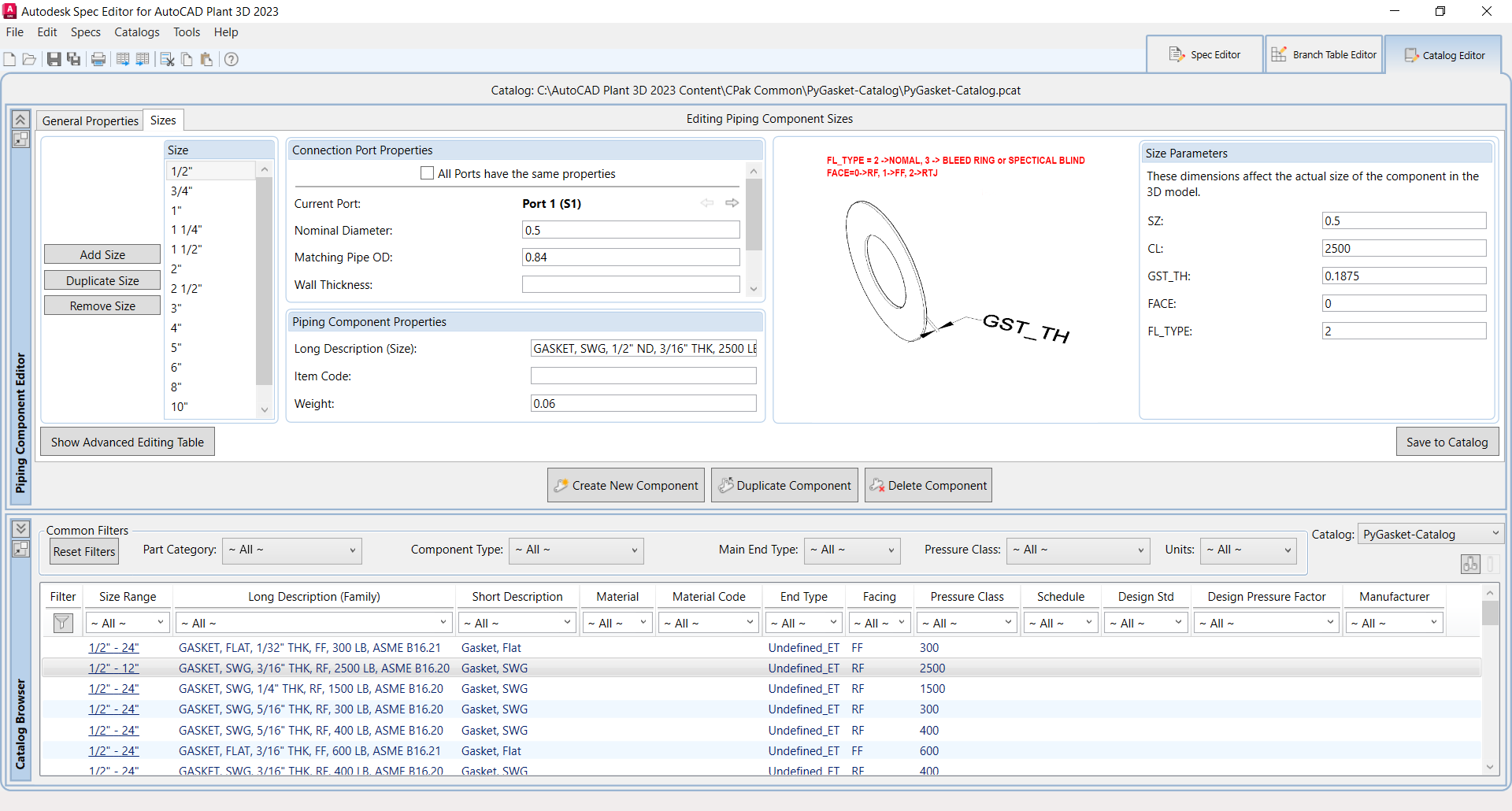Click the next port arrow icon
Image resolution: width=1512 pixels, height=811 pixels.
tap(732, 203)
